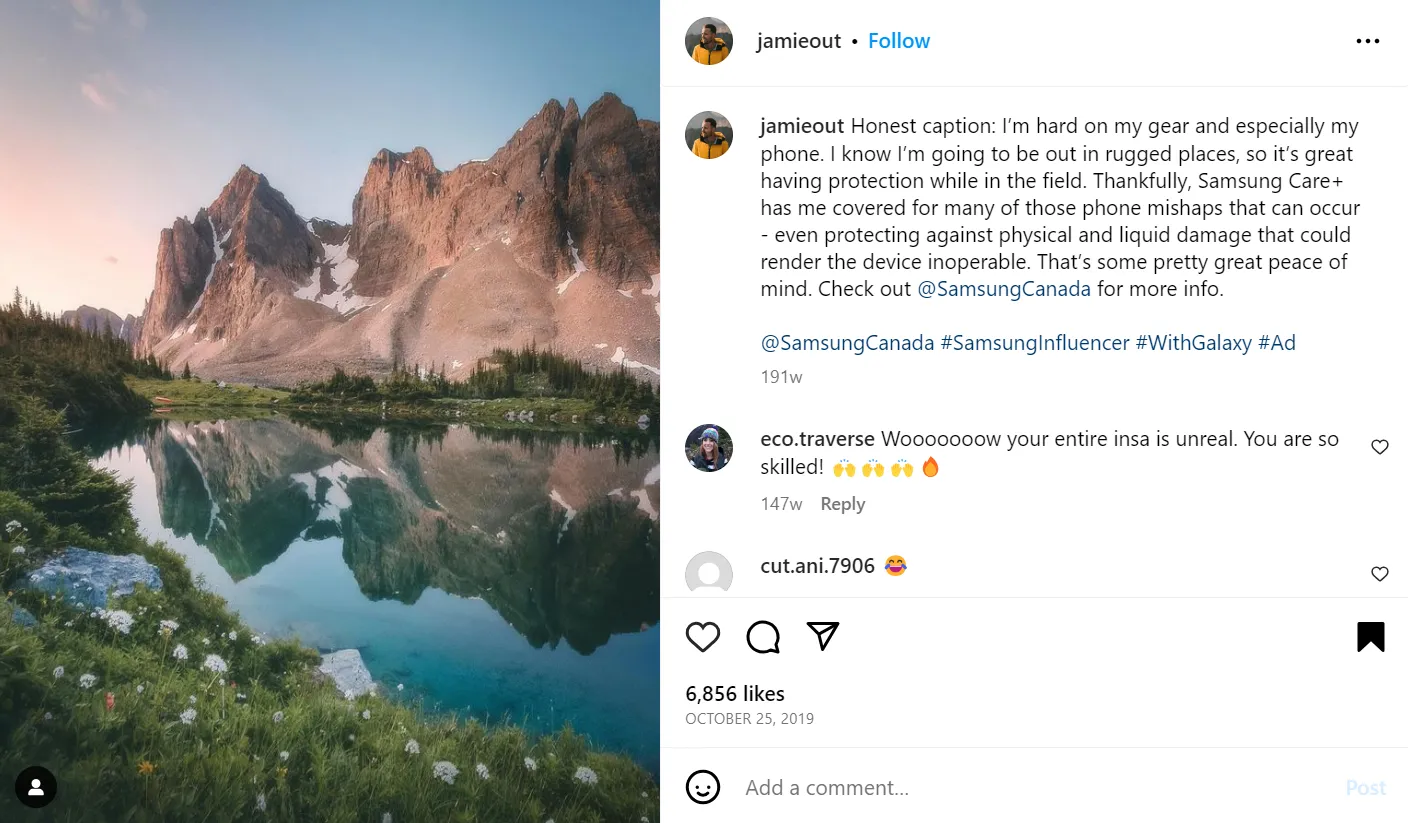This screenshot has width=1408, height=823.
Task: Open the #Ad hashtag
Action: (x=1277, y=343)
